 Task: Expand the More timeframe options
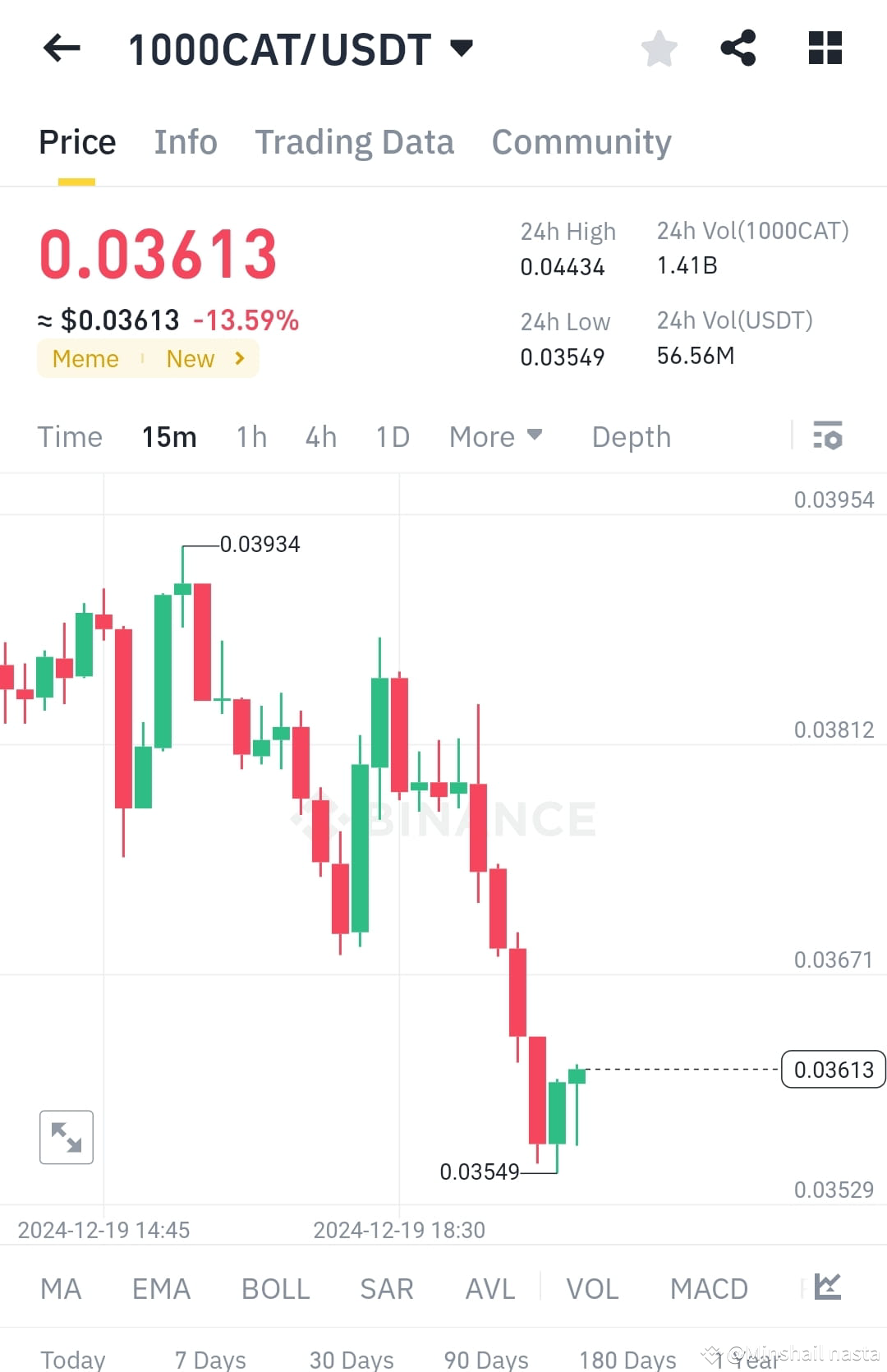(x=496, y=436)
